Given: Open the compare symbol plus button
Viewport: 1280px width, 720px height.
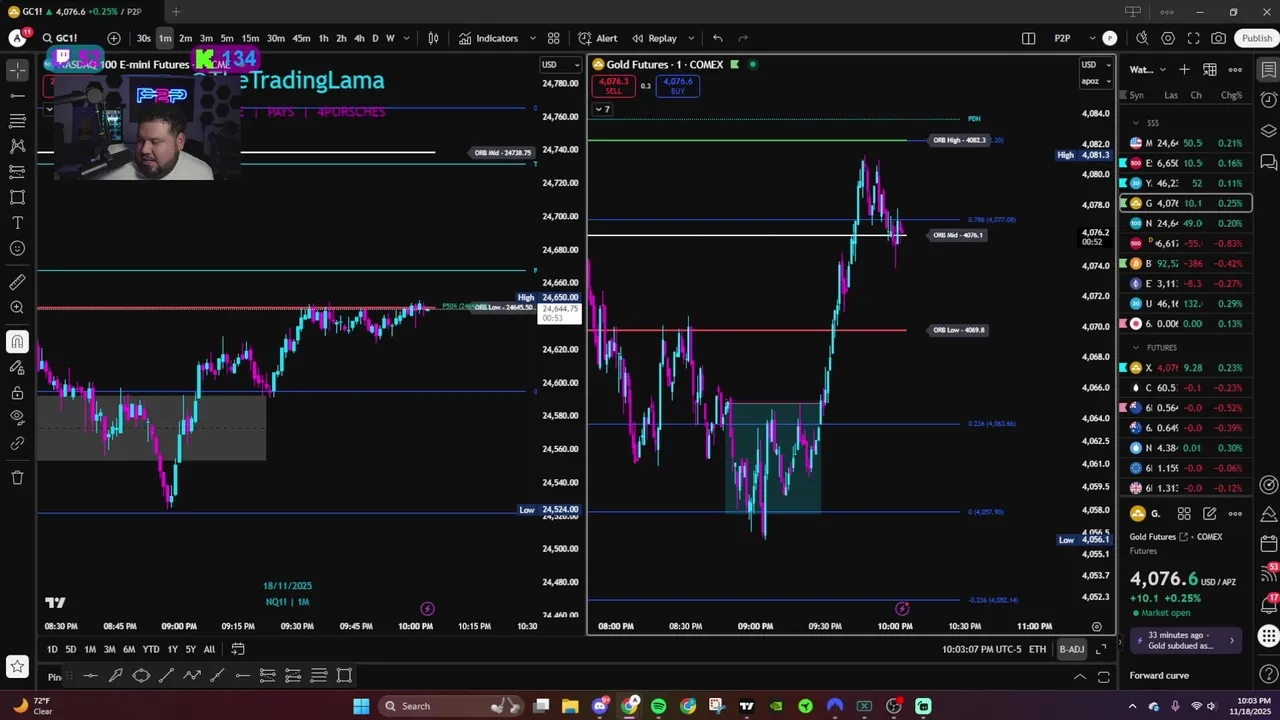Looking at the screenshot, I should pos(114,38).
